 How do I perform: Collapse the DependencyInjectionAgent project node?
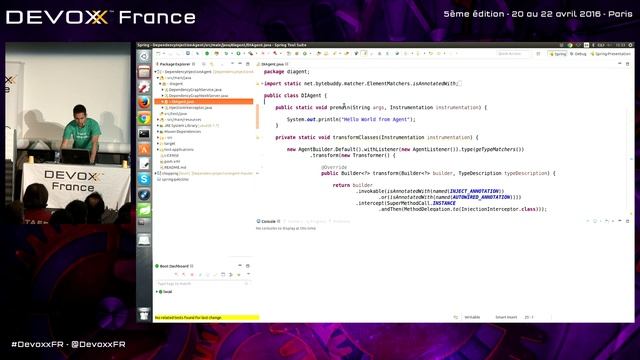pos(156,72)
